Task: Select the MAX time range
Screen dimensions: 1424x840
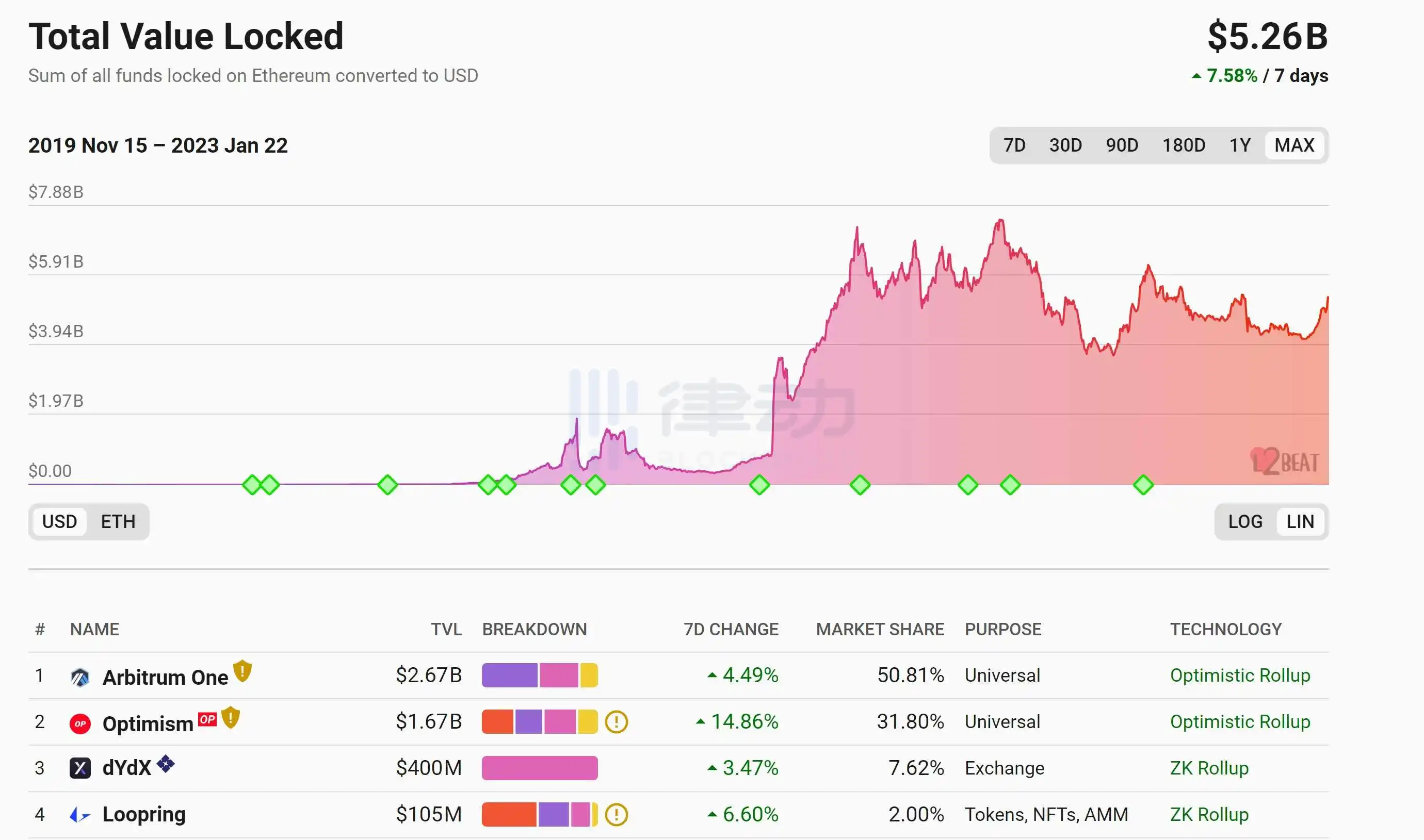Action: pyautogui.click(x=1294, y=145)
